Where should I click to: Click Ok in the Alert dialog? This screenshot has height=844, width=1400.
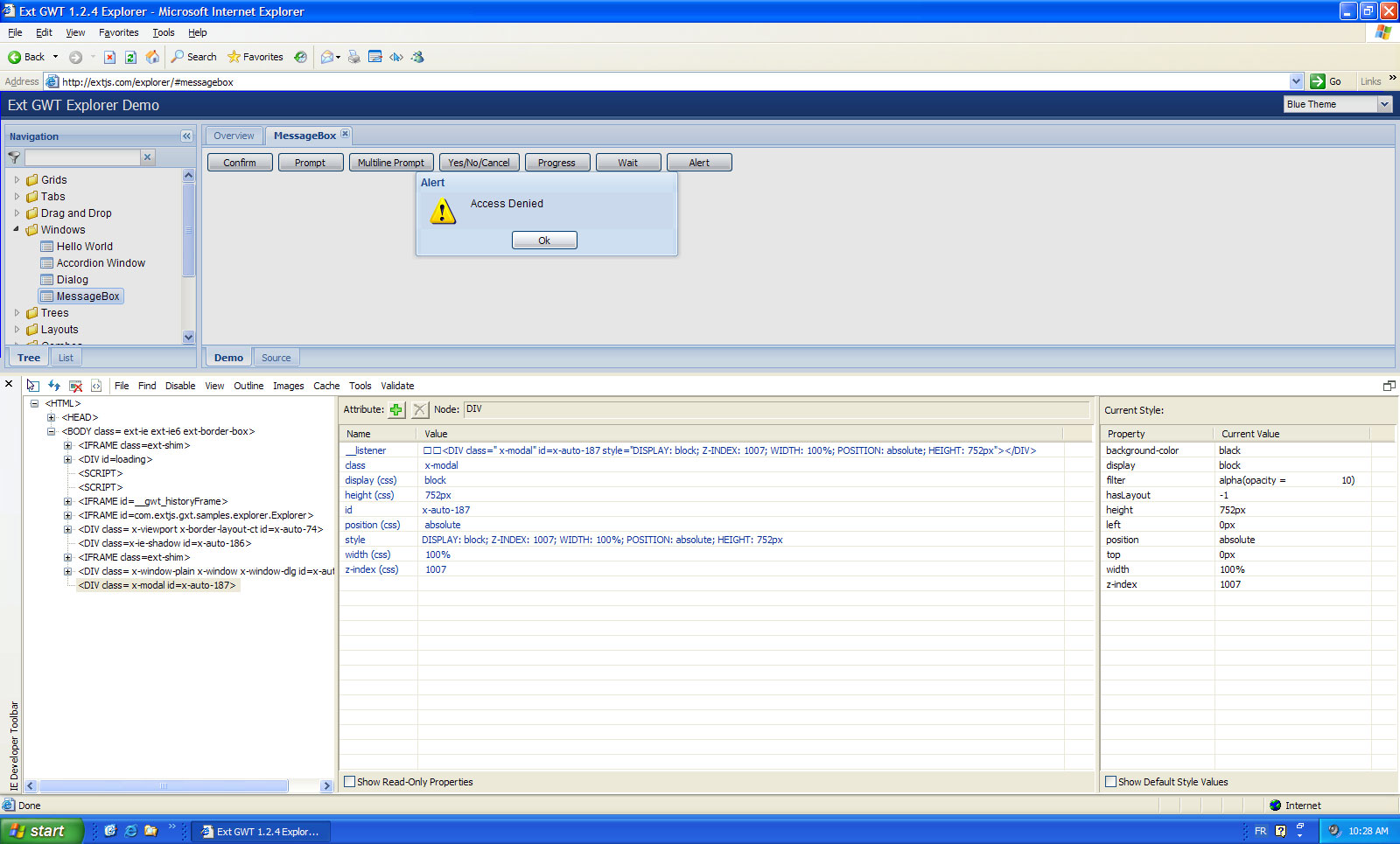point(544,241)
